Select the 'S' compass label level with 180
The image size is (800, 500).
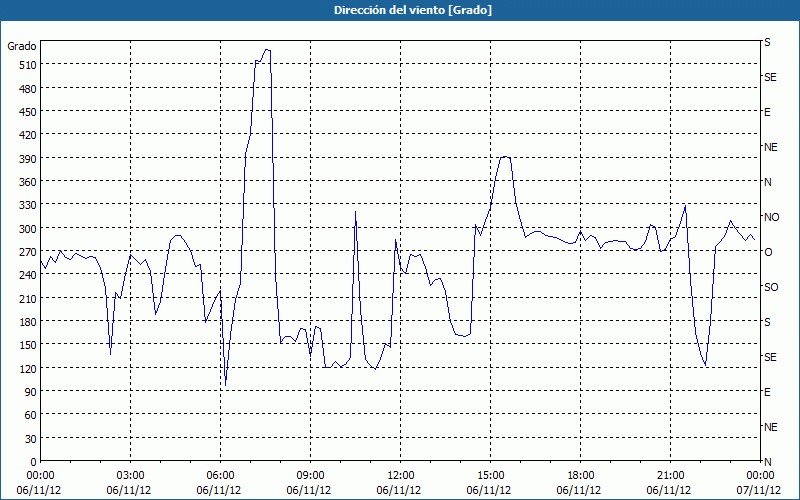[767, 322]
